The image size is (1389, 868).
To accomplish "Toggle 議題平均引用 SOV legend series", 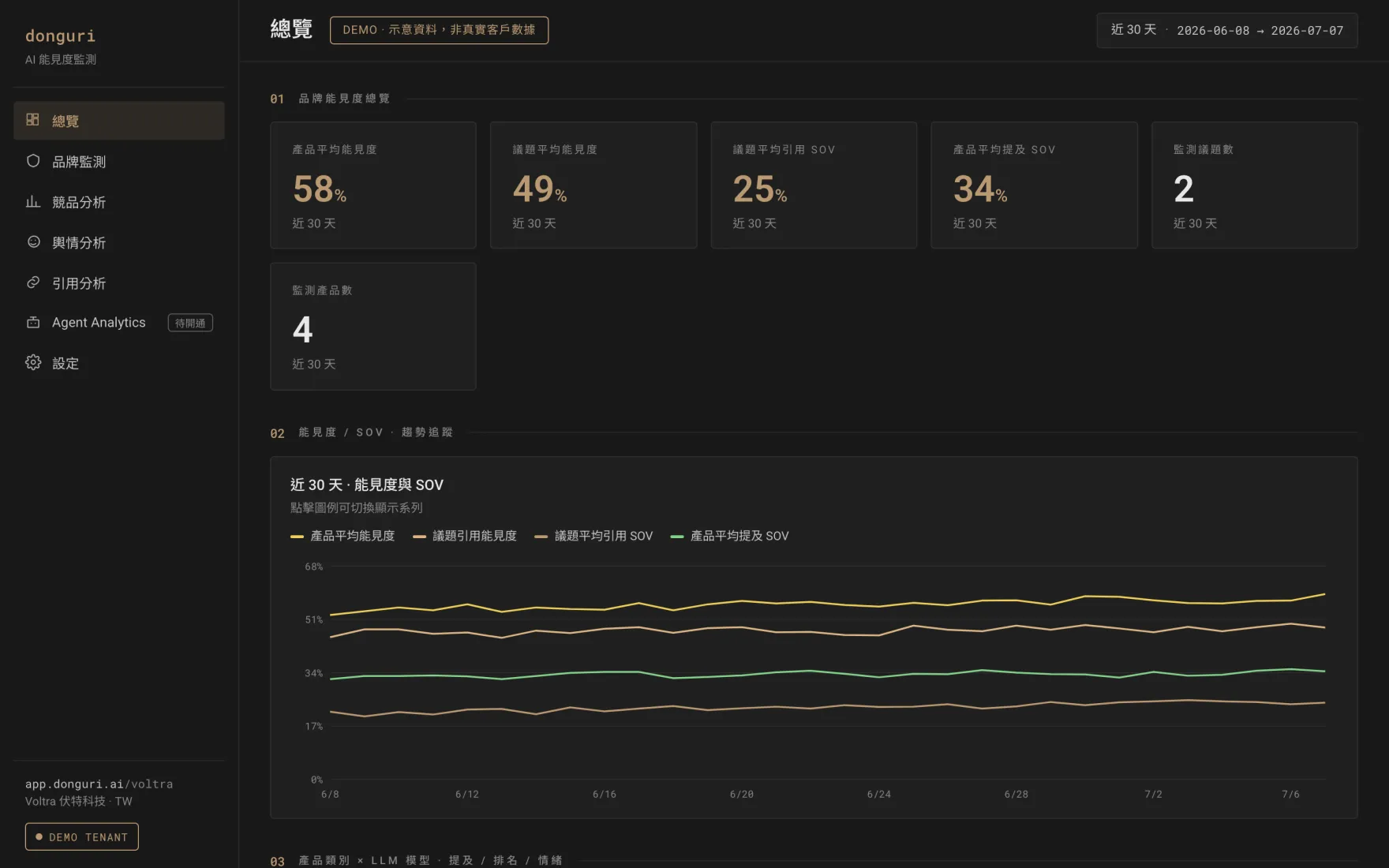I will 593,536.
